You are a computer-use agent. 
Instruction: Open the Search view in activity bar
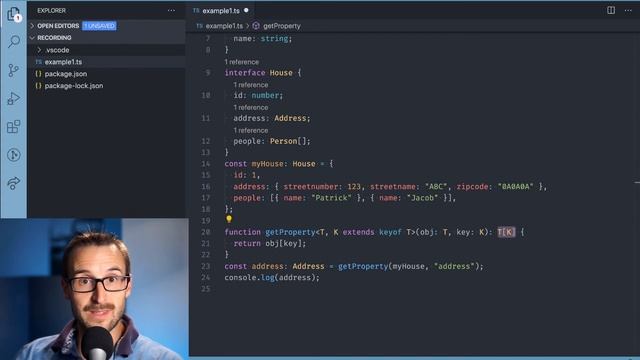coord(13,41)
